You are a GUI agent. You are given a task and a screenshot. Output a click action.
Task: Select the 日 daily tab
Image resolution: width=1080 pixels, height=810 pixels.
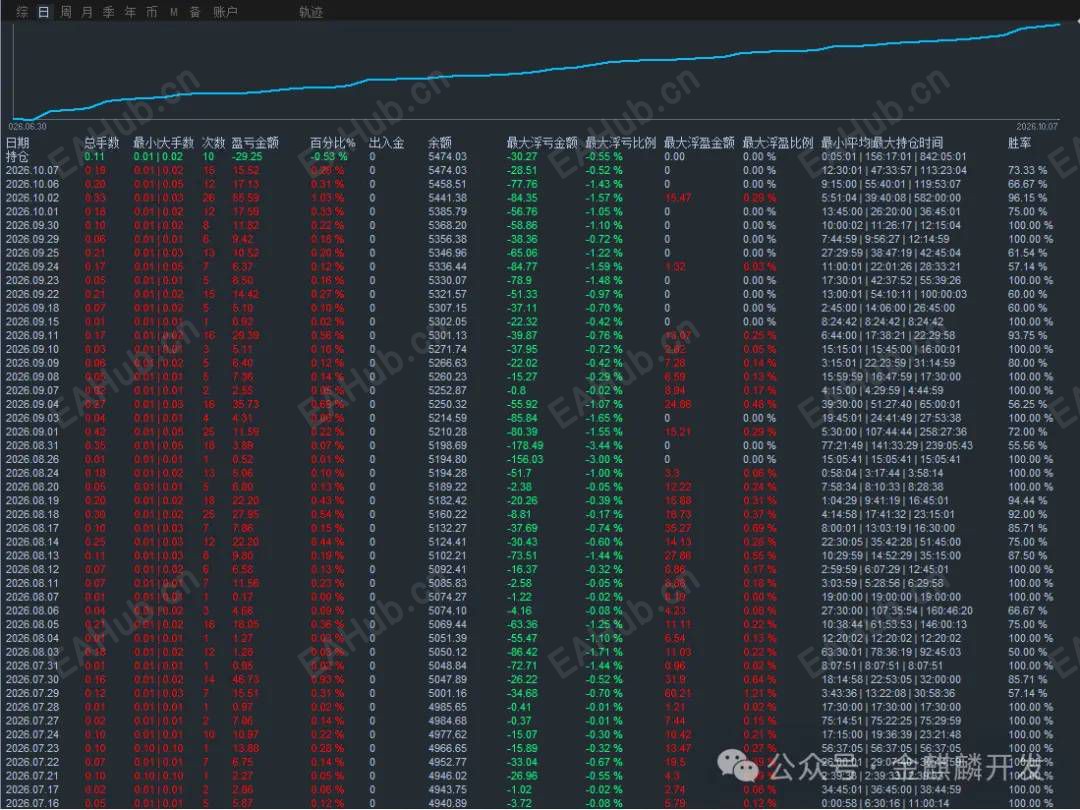43,12
